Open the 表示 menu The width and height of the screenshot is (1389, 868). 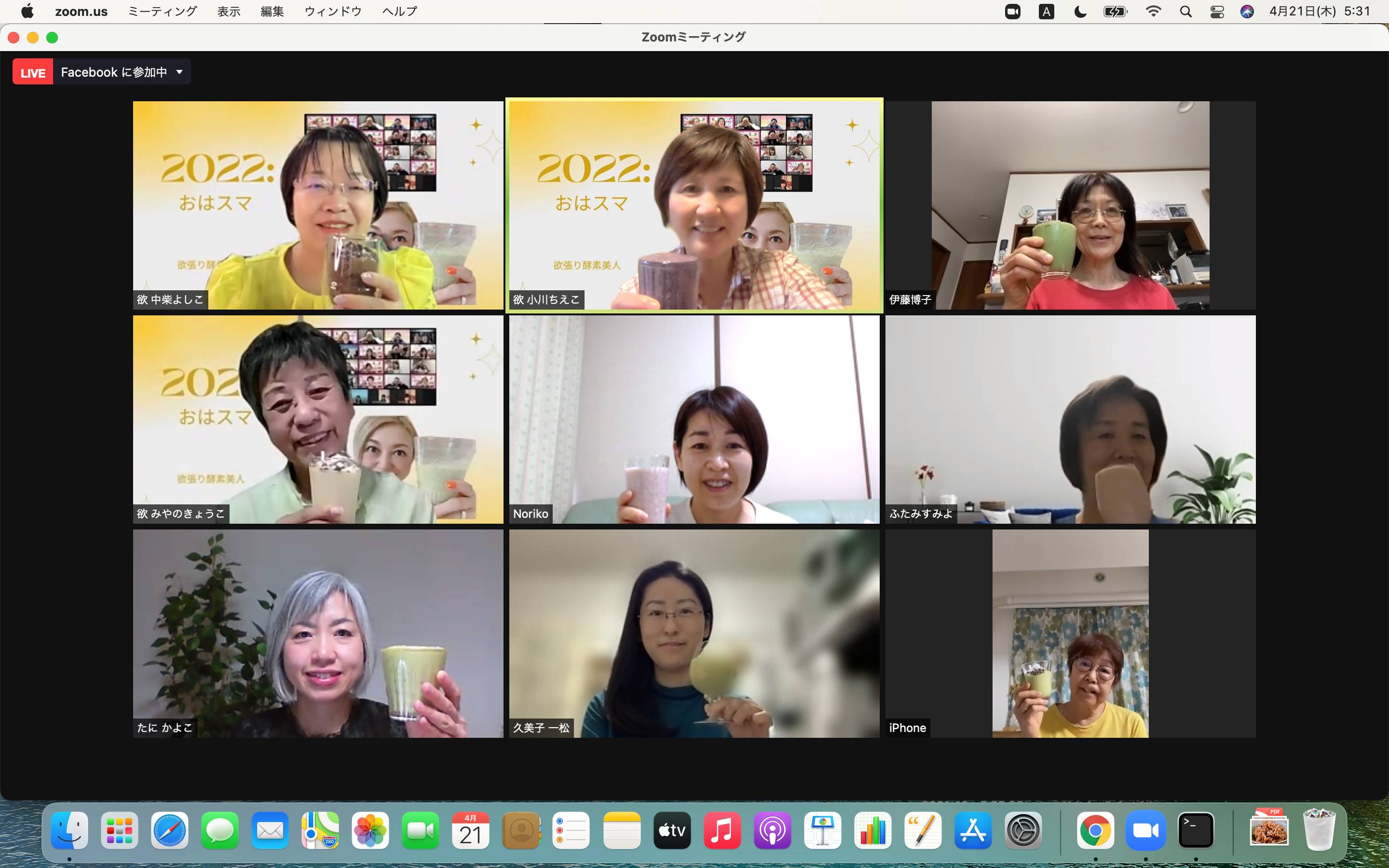[x=229, y=12]
